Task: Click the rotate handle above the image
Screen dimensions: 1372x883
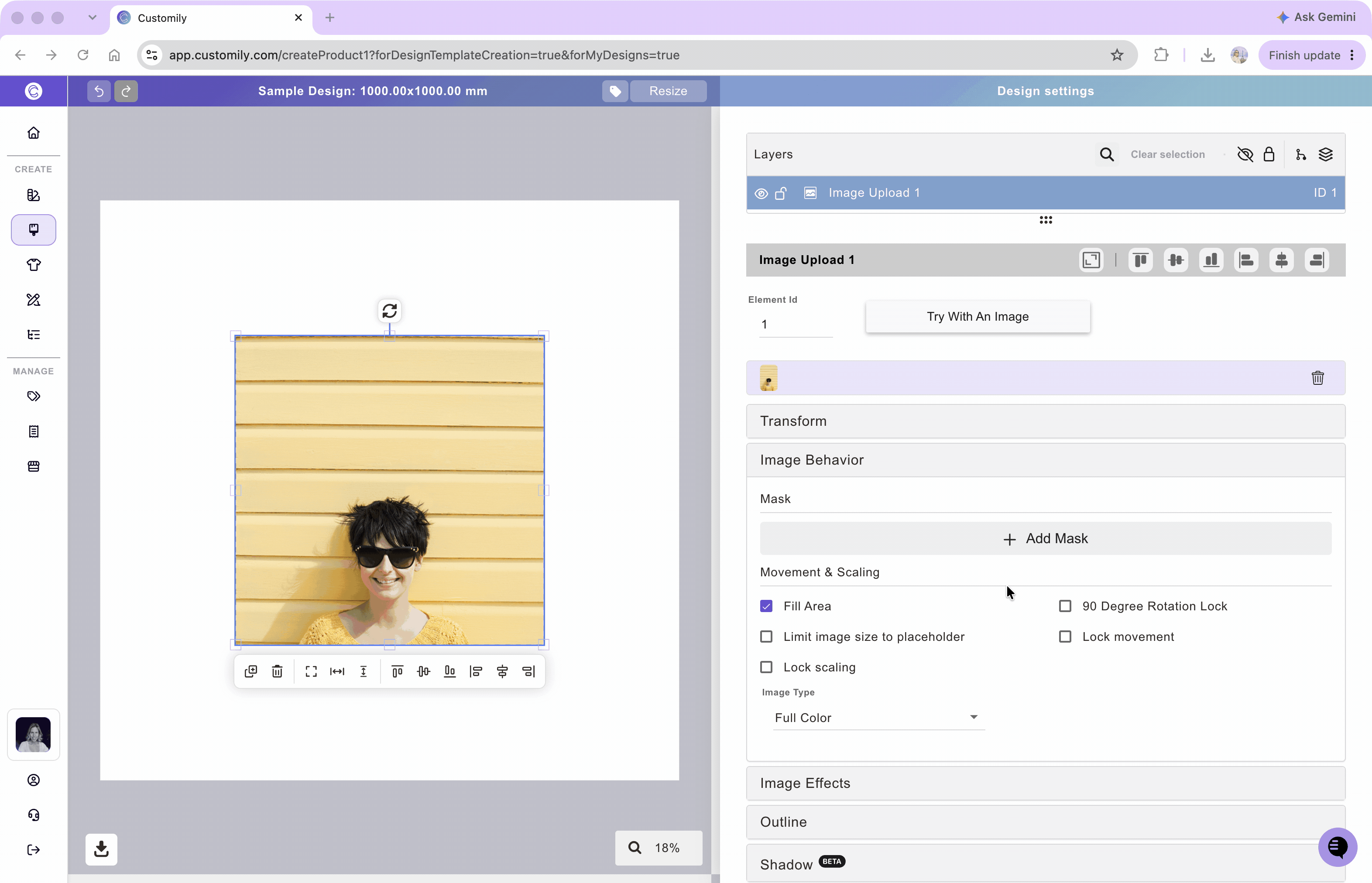Action: click(x=389, y=311)
